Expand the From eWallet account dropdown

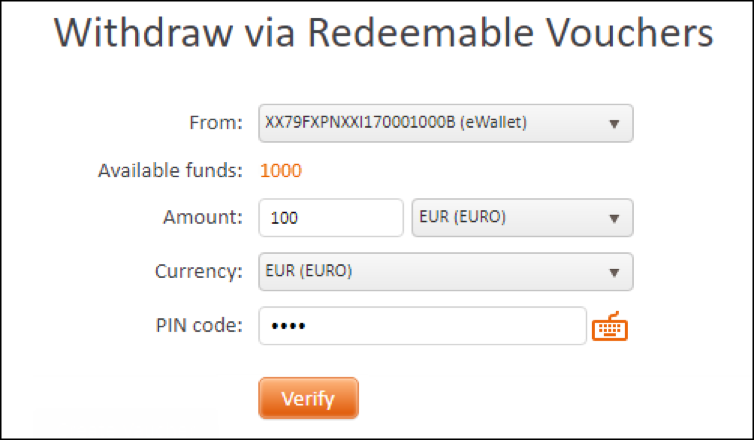[446, 123]
